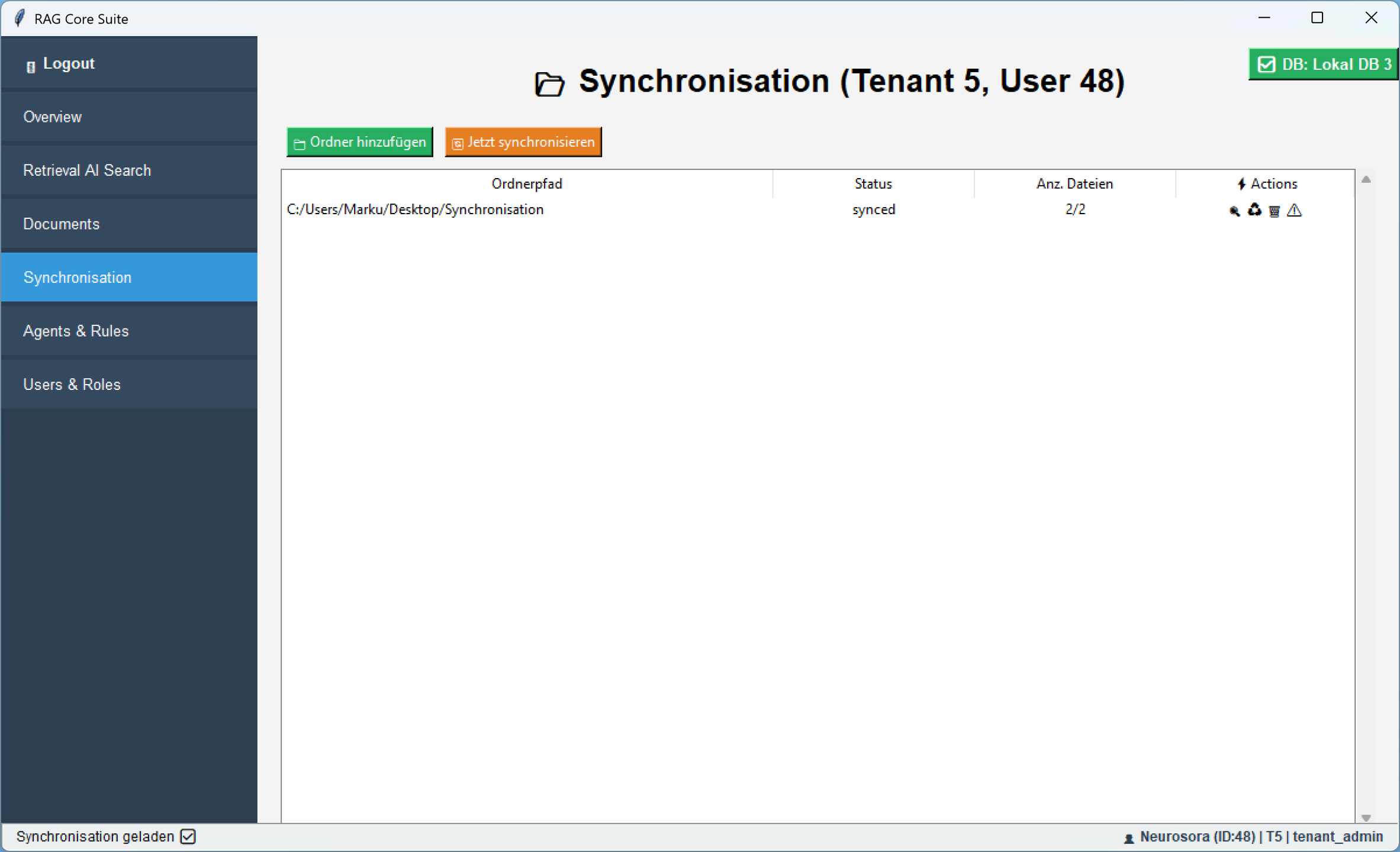This screenshot has width=1400, height=852.
Task: Click the trash icon to delete folder
Action: [1275, 211]
